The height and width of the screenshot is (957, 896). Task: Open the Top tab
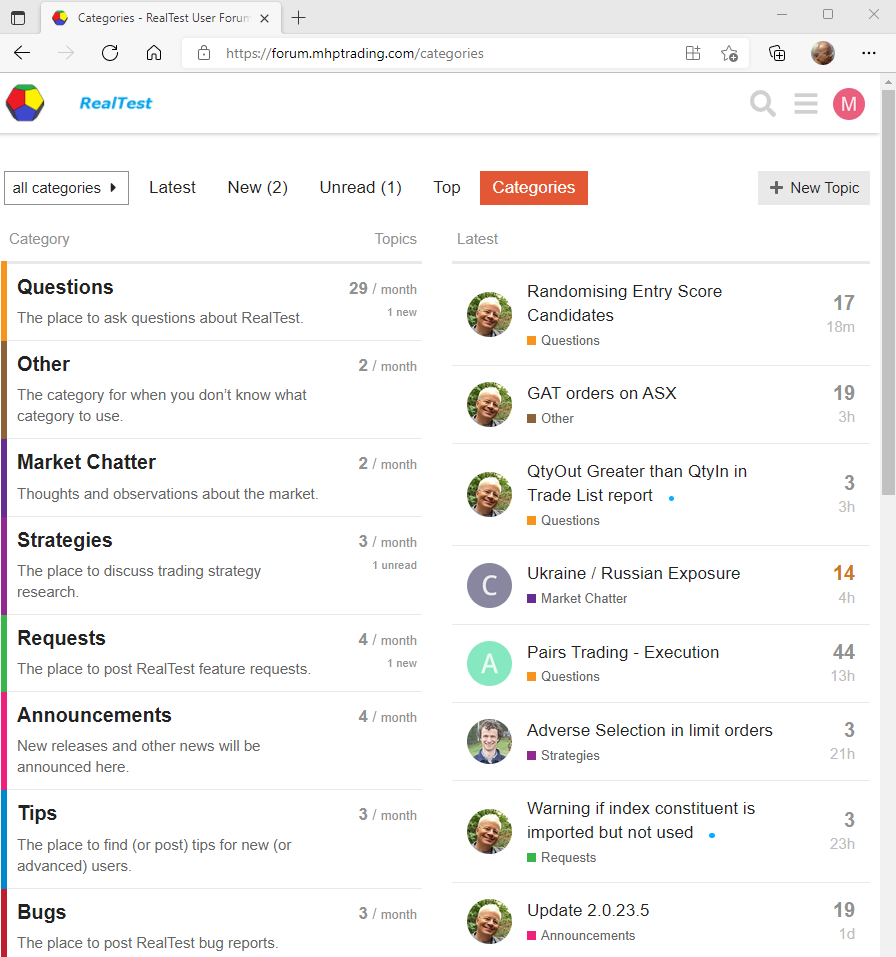click(446, 188)
